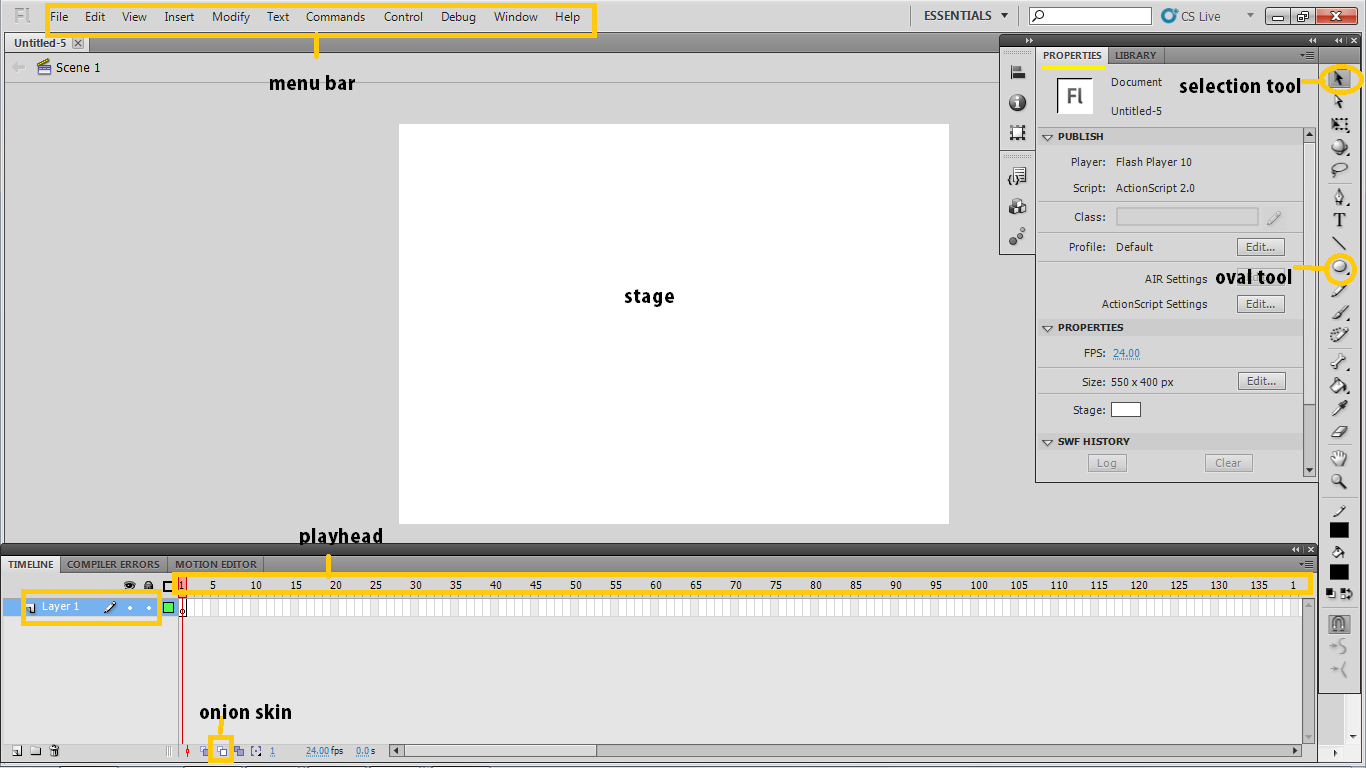The width and height of the screenshot is (1366, 768).
Task: Open the Properties panel options menu
Action: [1307, 56]
